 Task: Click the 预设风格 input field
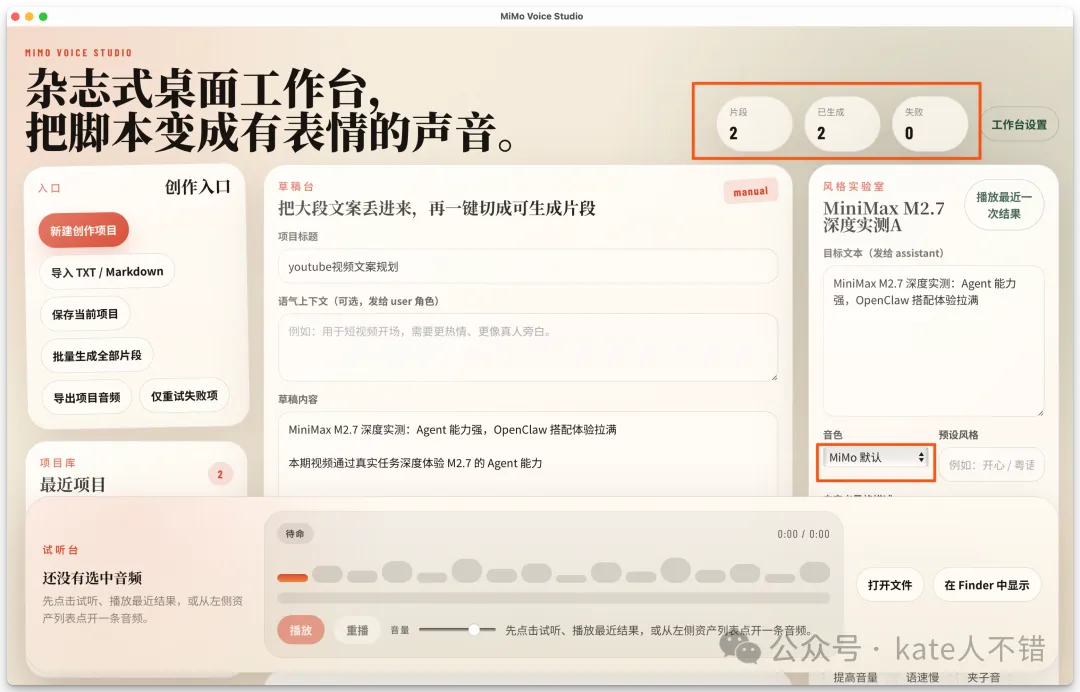click(x=990, y=465)
